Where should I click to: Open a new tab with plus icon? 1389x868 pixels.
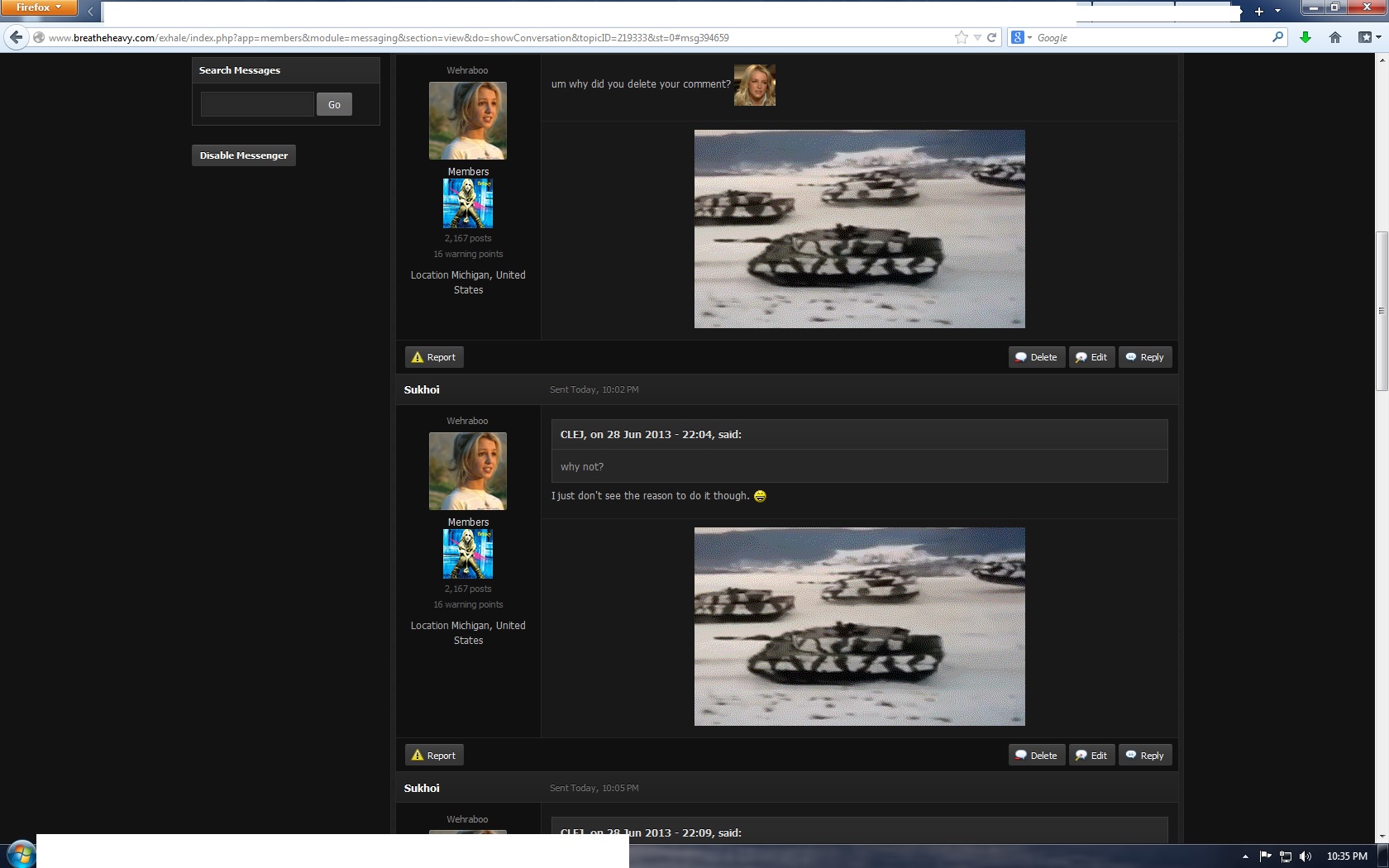coord(1258,12)
